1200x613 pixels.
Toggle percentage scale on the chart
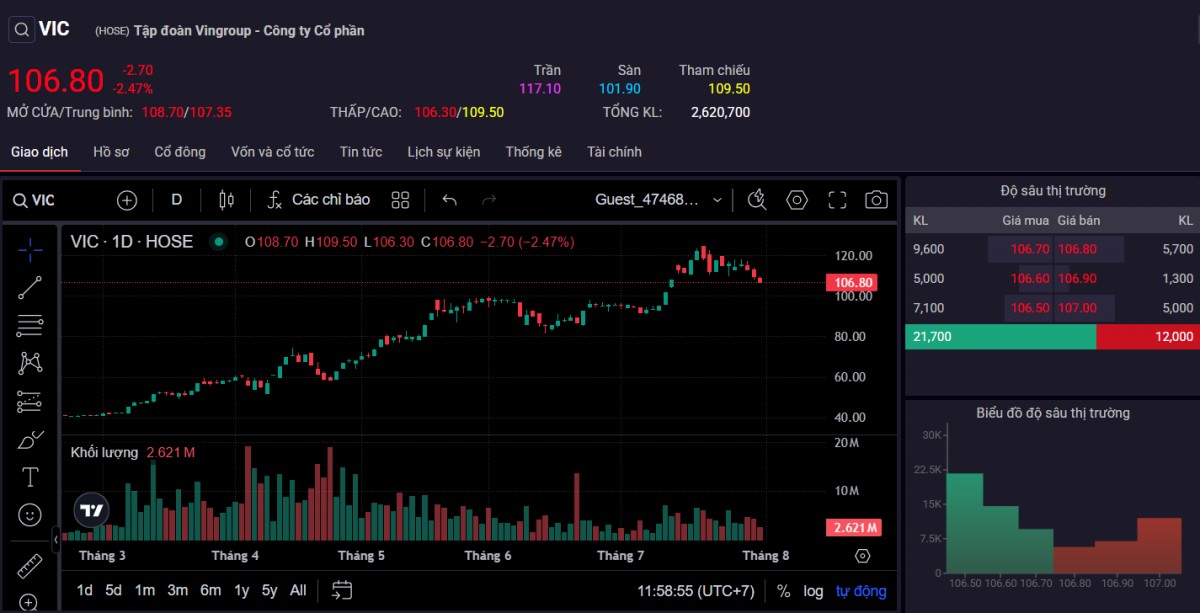pyautogui.click(x=783, y=591)
